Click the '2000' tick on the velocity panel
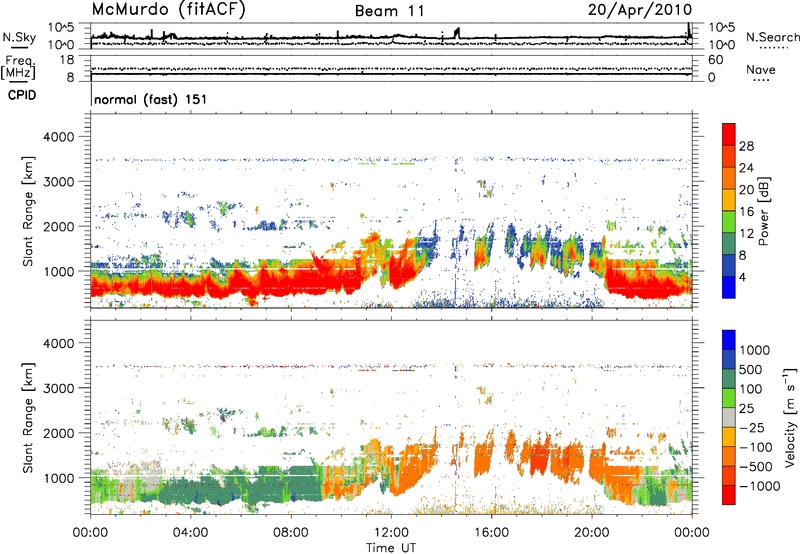Image resolution: width=800 pixels, height=554 pixels. 58,433
